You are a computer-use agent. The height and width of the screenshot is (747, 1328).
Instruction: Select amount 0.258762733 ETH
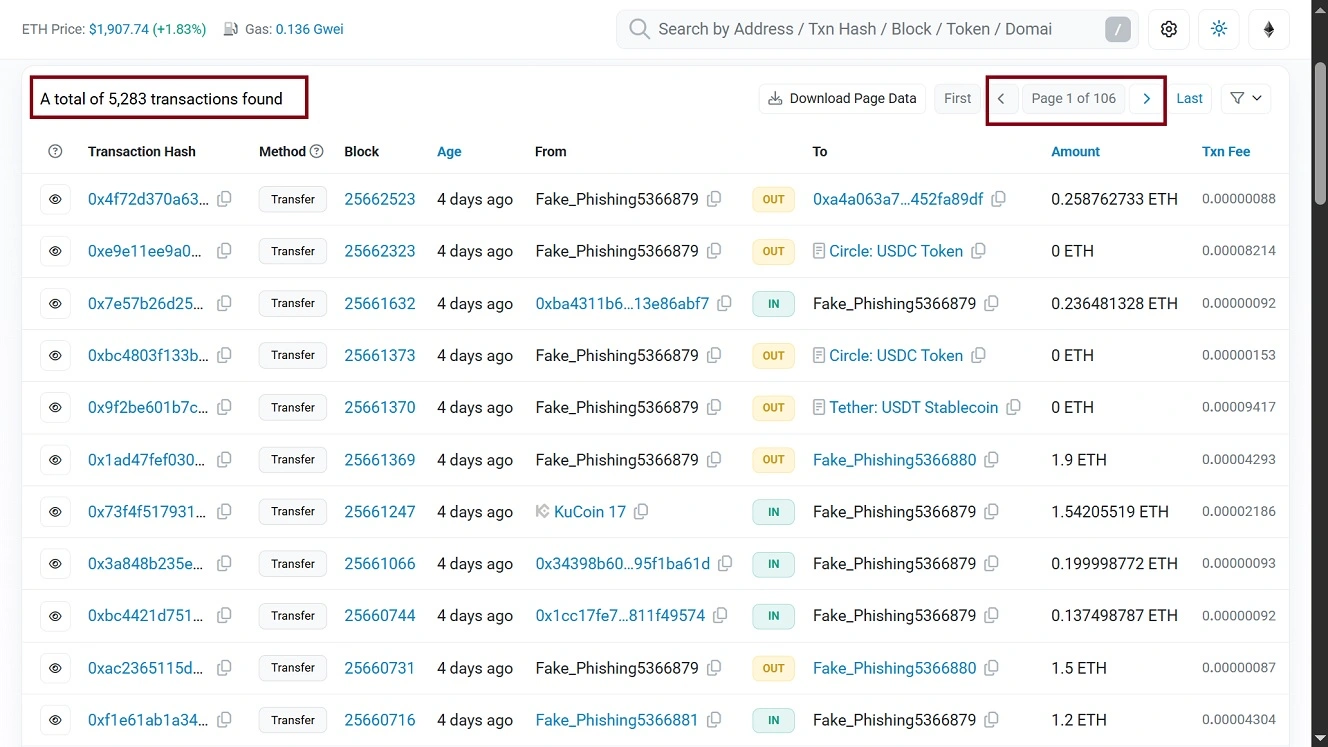click(x=1114, y=199)
